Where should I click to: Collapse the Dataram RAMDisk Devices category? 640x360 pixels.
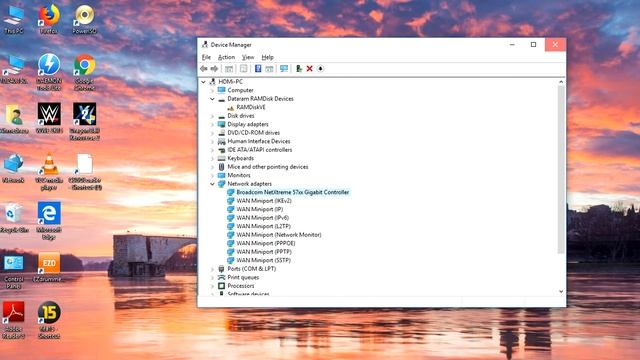tap(212, 99)
